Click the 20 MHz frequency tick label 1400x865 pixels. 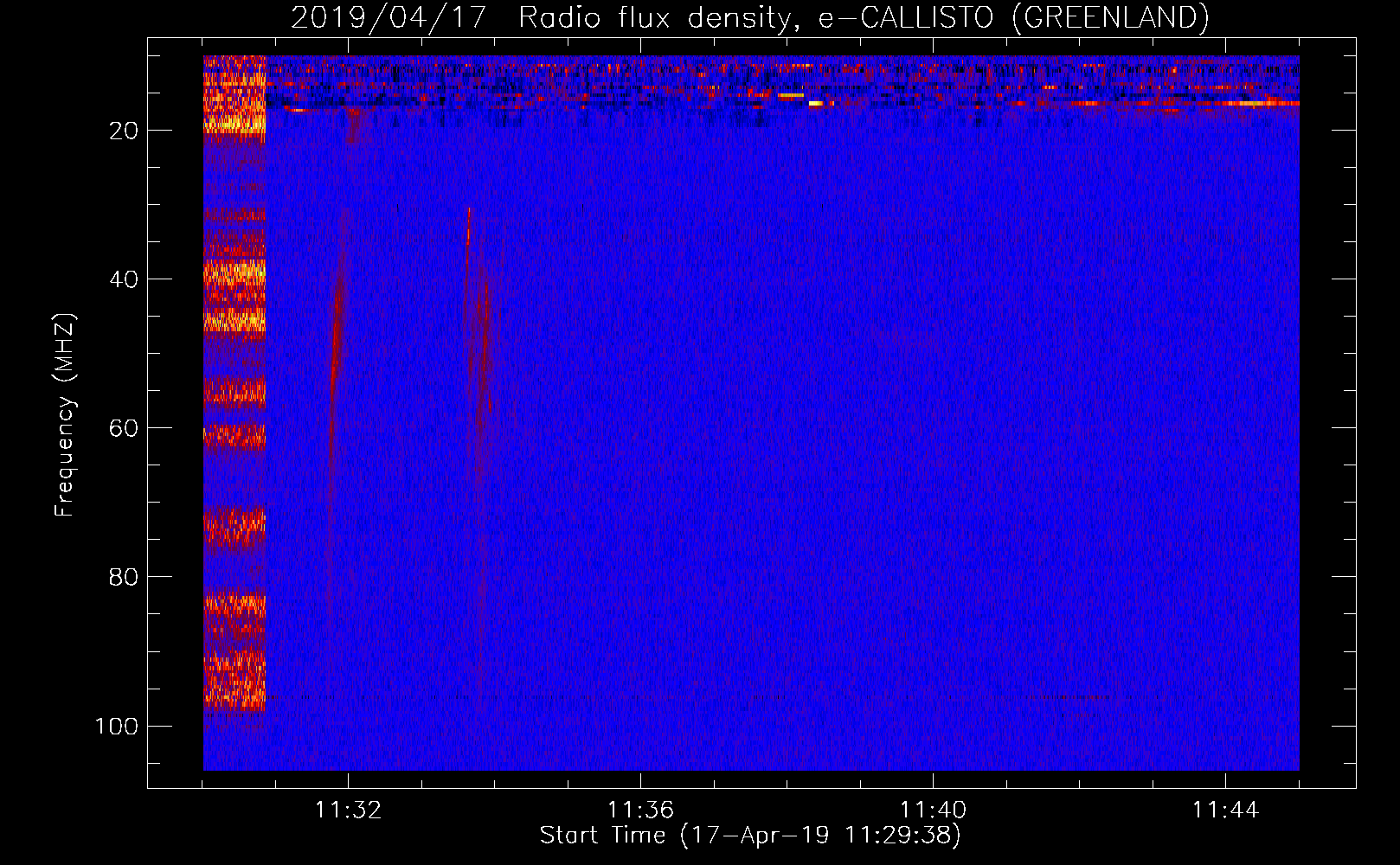124,131
